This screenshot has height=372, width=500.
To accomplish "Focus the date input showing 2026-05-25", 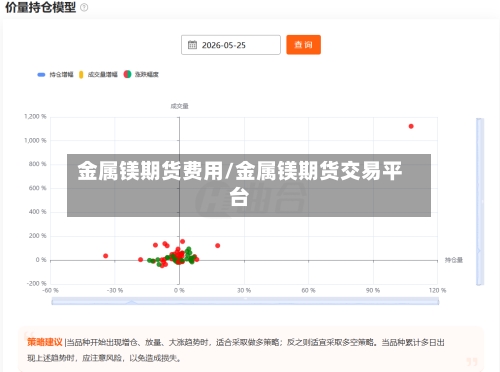I will [231, 45].
